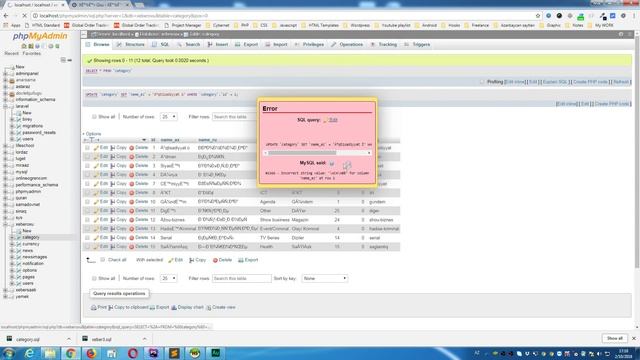
Task: Delete row with id 11
Action: pyautogui.click(x=138, y=211)
